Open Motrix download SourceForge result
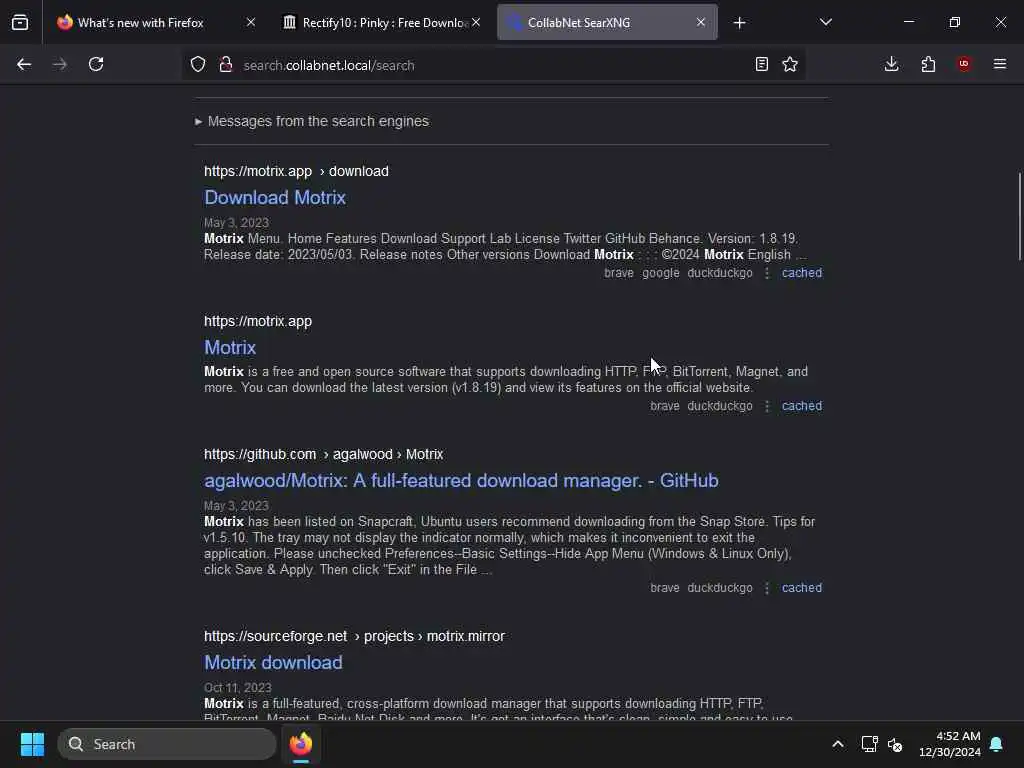This screenshot has width=1024, height=768. pyautogui.click(x=273, y=663)
